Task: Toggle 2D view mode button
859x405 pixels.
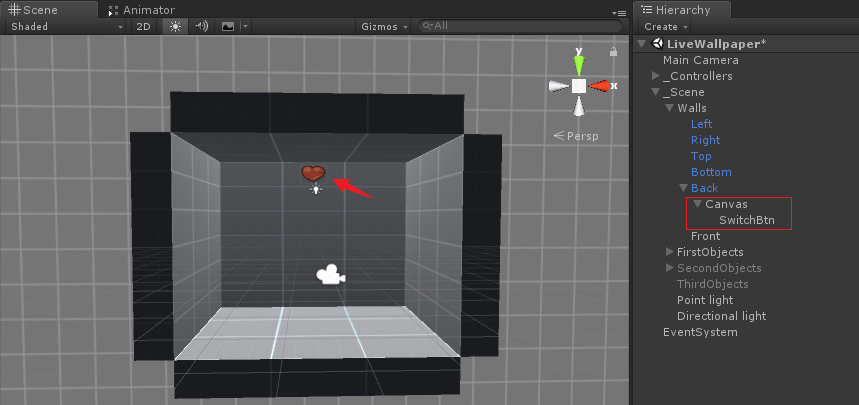Action: (144, 26)
